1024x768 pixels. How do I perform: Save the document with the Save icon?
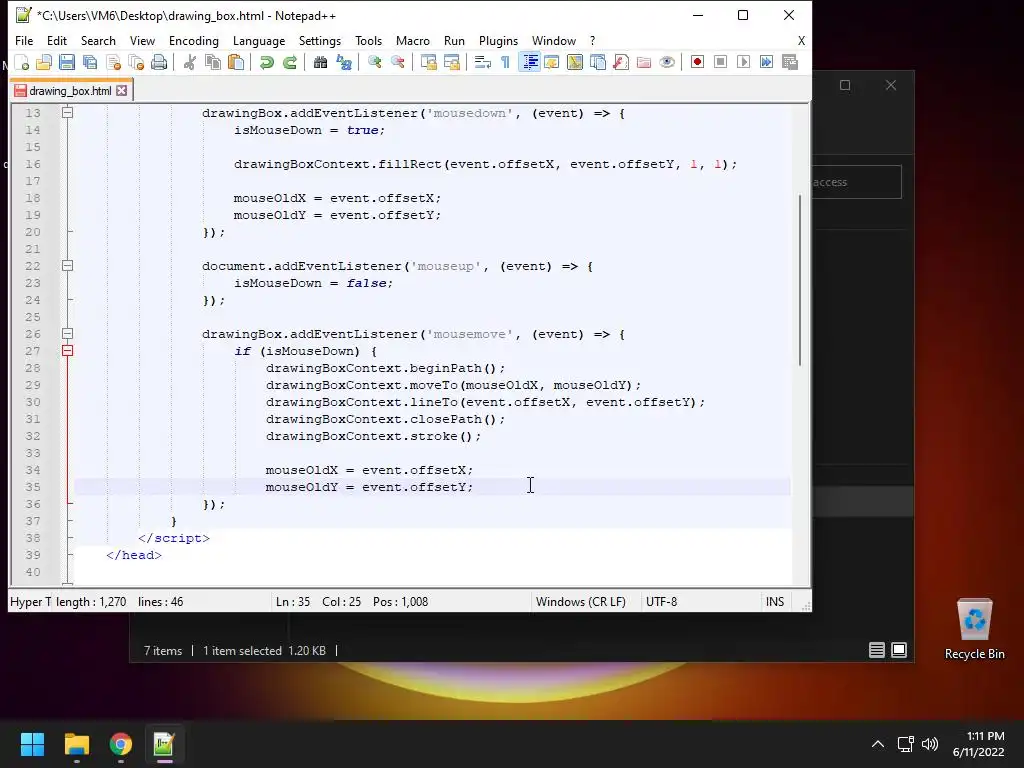pyautogui.click(x=67, y=62)
